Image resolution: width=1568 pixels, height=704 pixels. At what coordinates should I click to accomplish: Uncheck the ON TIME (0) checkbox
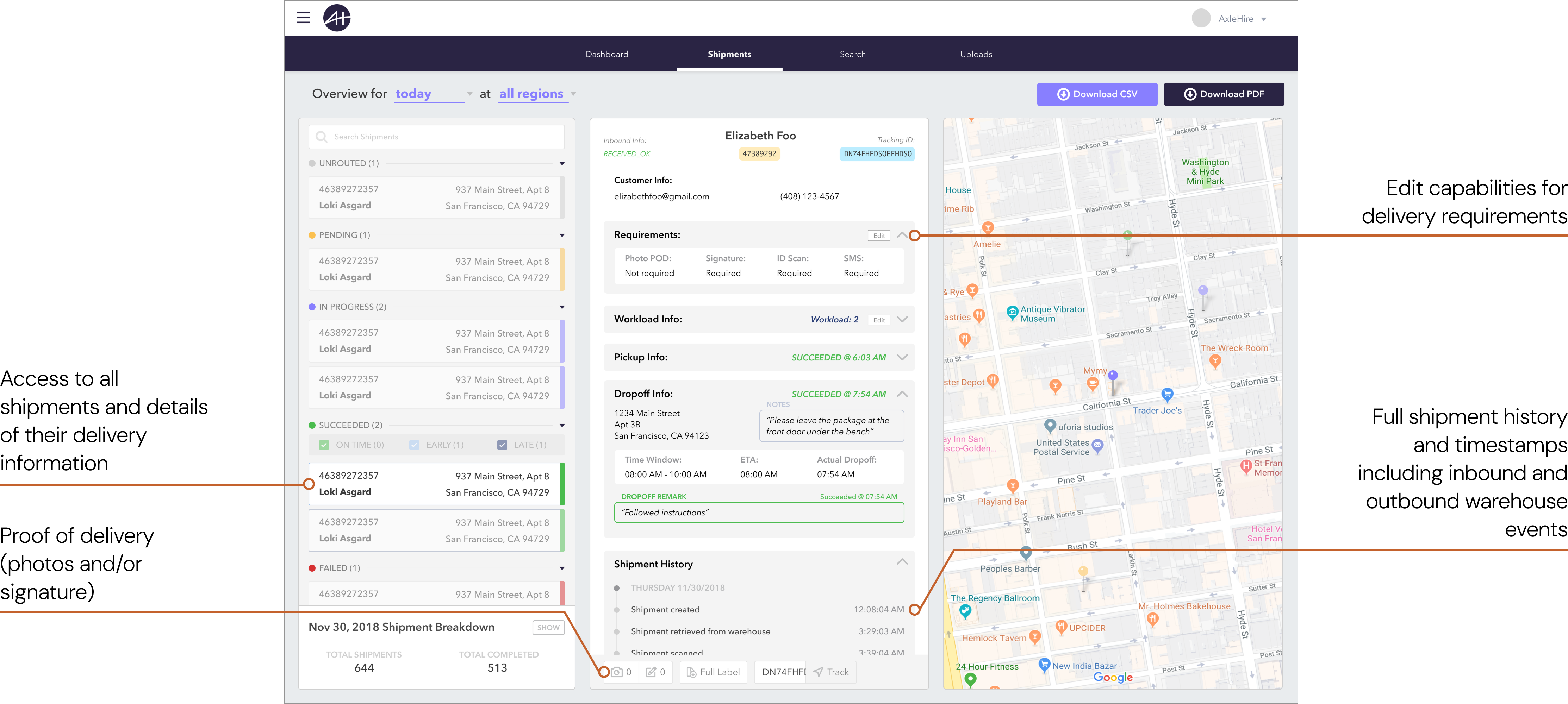tap(324, 444)
